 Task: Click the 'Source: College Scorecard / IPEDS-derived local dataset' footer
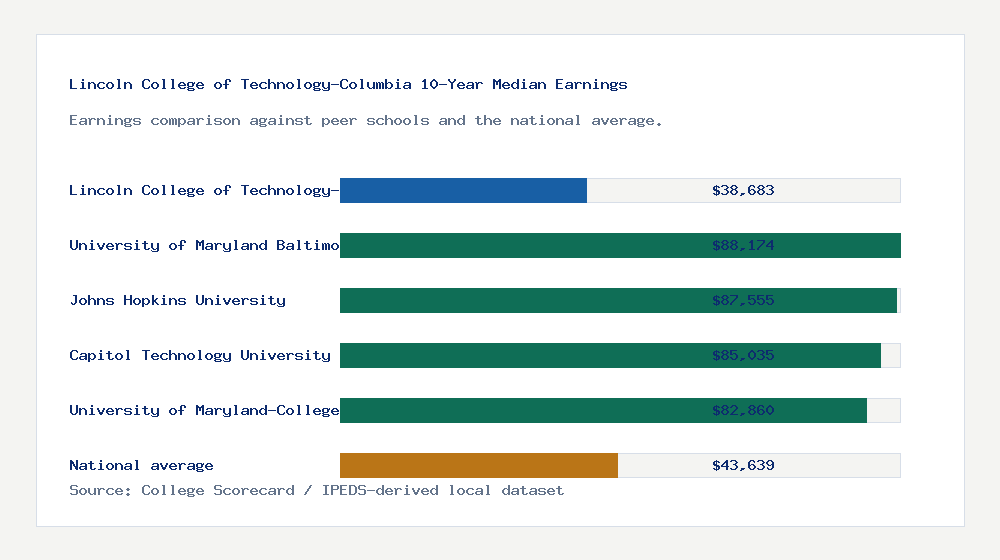[316, 490]
